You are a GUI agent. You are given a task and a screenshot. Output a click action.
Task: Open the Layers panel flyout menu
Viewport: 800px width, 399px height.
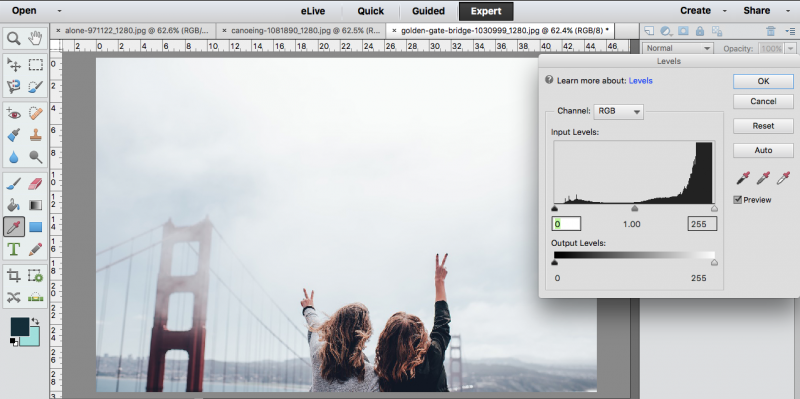[x=790, y=31]
